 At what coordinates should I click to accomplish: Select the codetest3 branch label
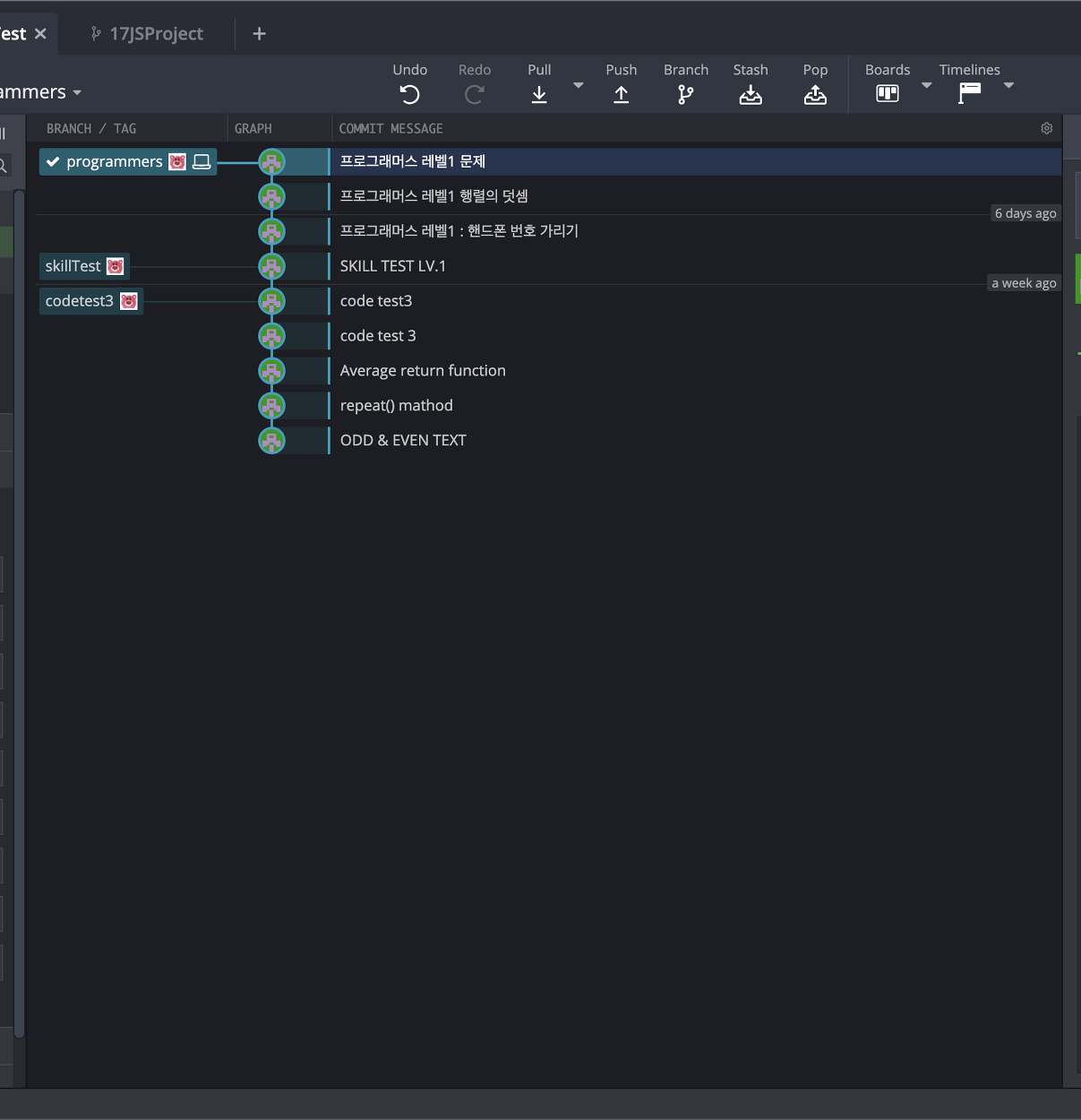(91, 301)
